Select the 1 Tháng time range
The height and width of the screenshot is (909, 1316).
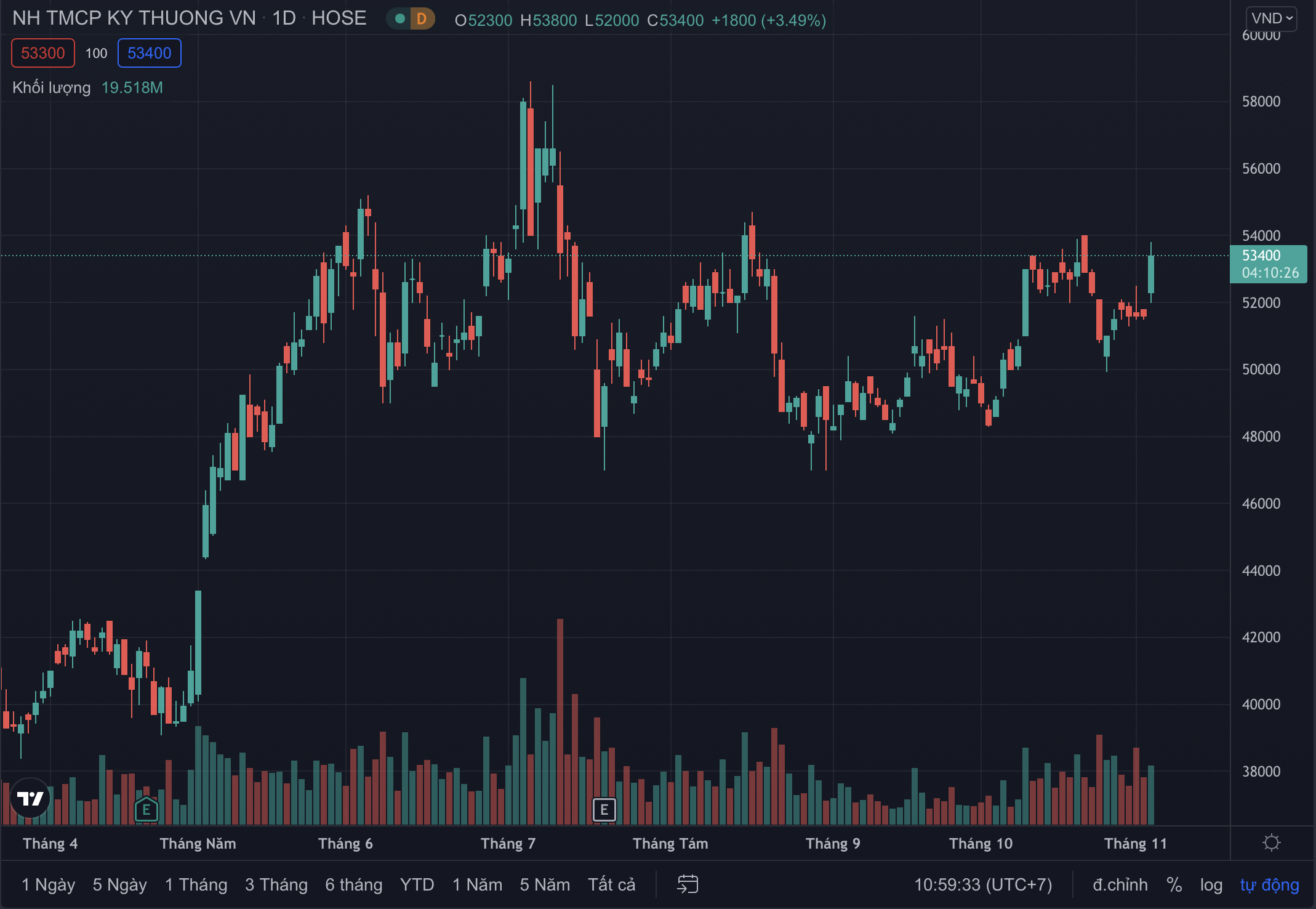196,885
